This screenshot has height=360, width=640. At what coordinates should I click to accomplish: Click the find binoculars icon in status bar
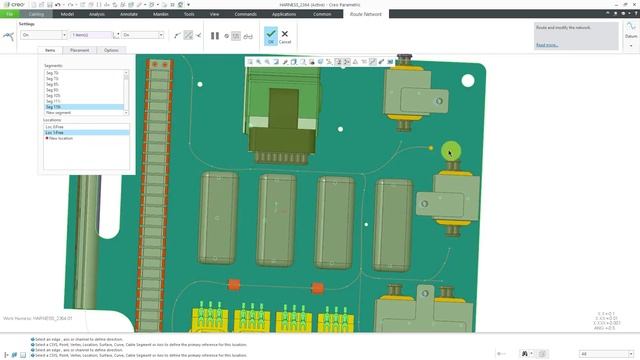pos(524,353)
